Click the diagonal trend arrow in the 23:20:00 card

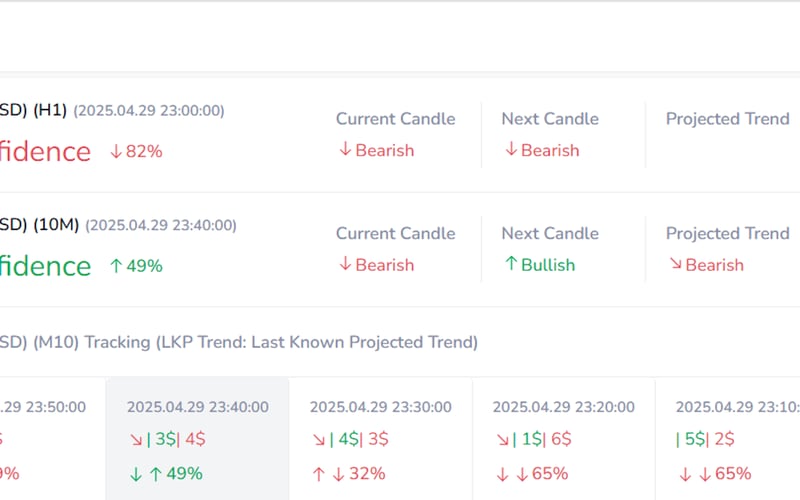click(x=501, y=439)
